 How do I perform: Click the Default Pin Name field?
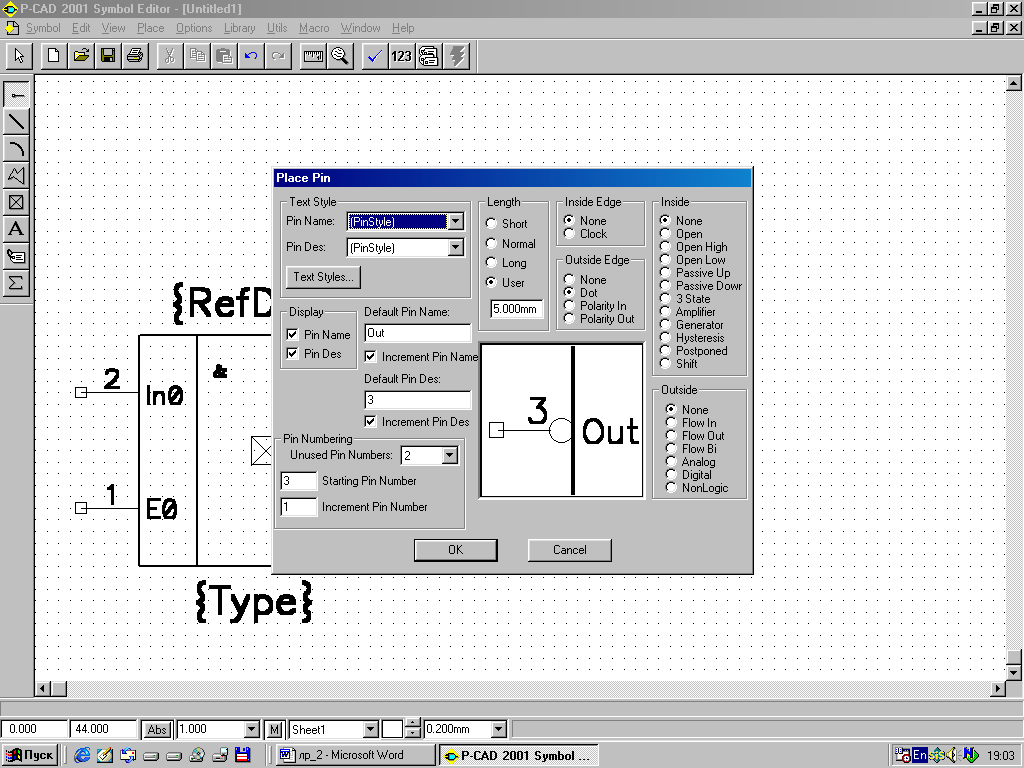point(417,333)
